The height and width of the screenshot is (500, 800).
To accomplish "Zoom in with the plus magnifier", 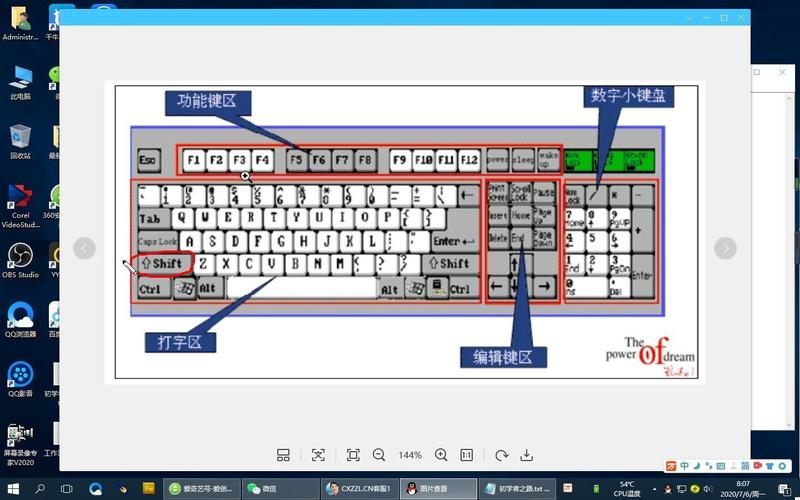I will (x=441, y=455).
